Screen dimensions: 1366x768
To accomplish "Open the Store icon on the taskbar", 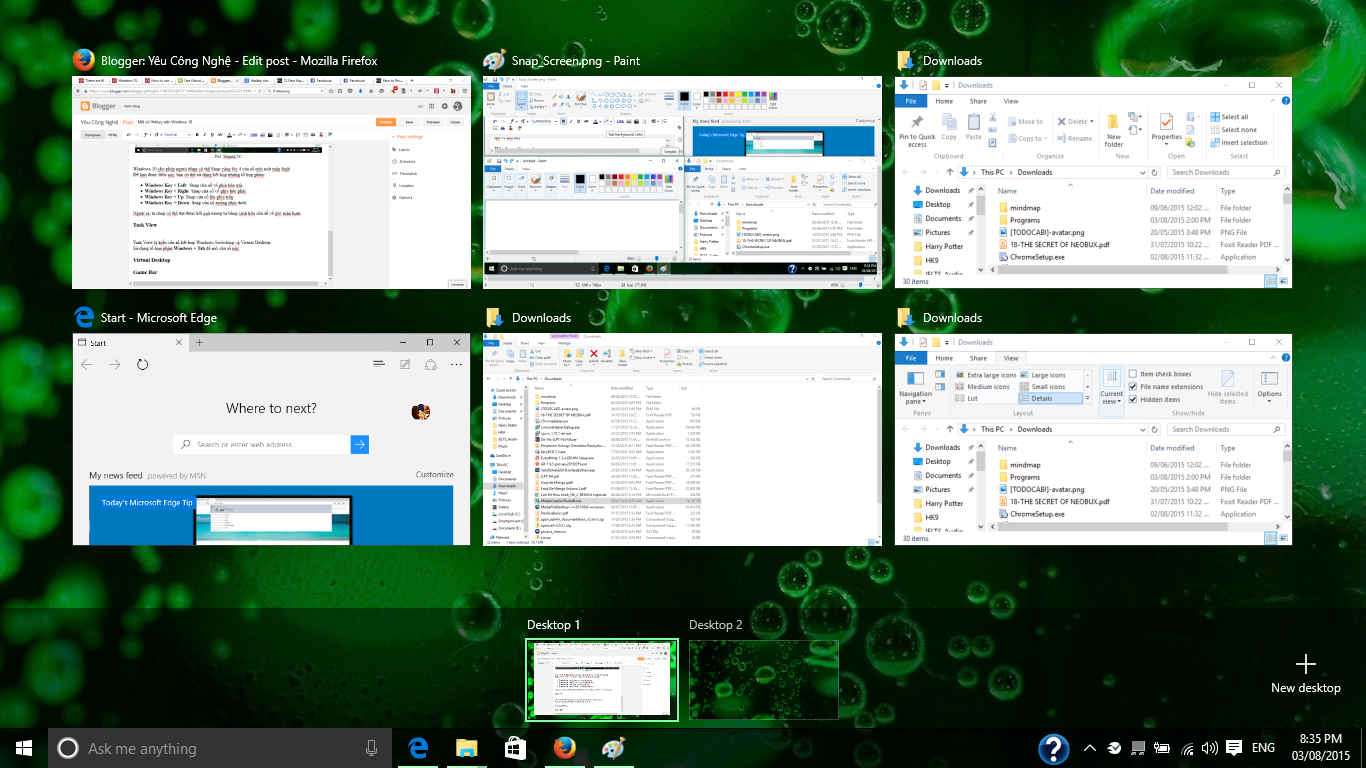I will (x=514, y=748).
